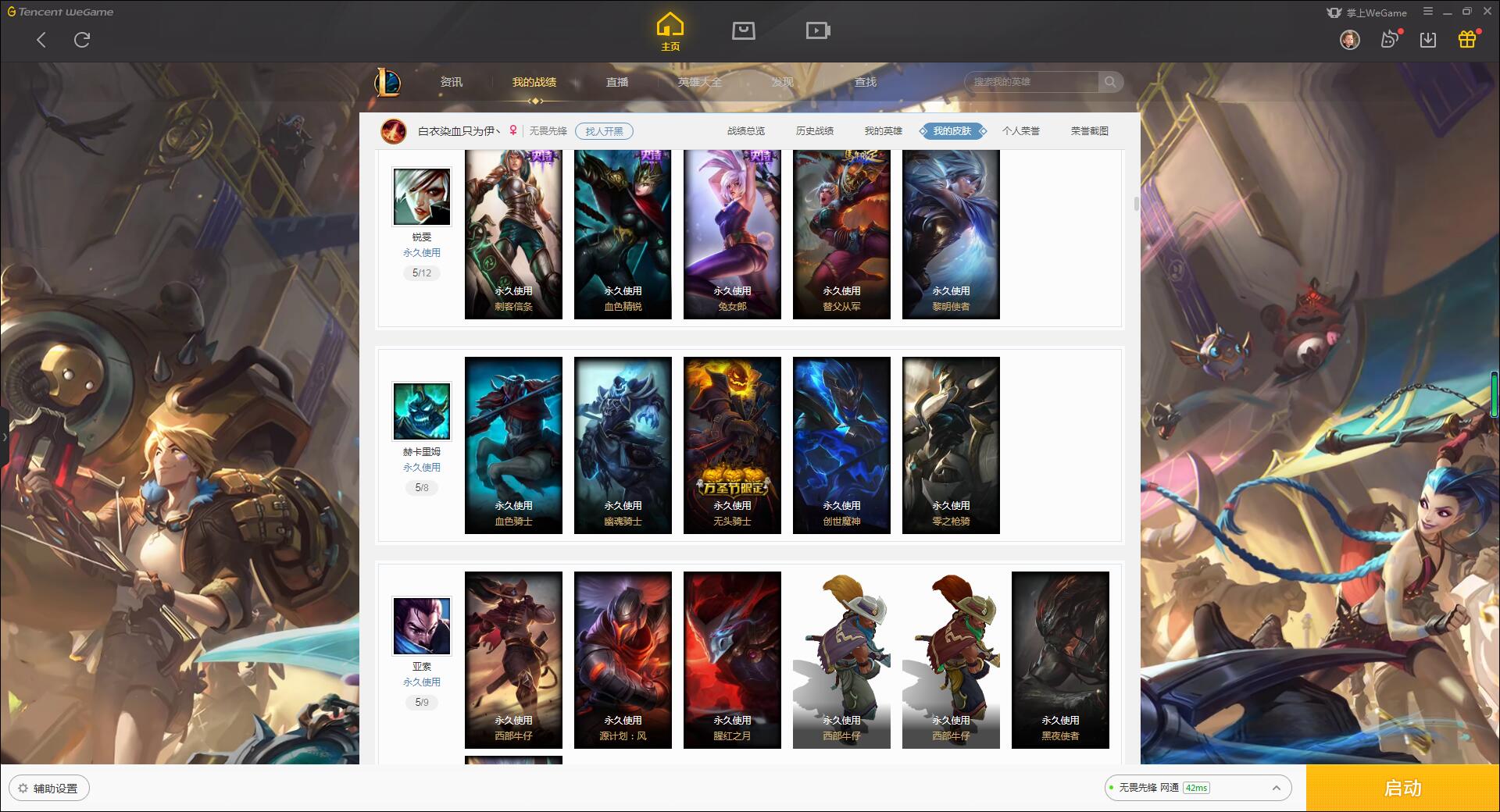The width and height of the screenshot is (1500, 812).
Task: Click the League of Legends logo icon
Action: [x=387, y=82]
